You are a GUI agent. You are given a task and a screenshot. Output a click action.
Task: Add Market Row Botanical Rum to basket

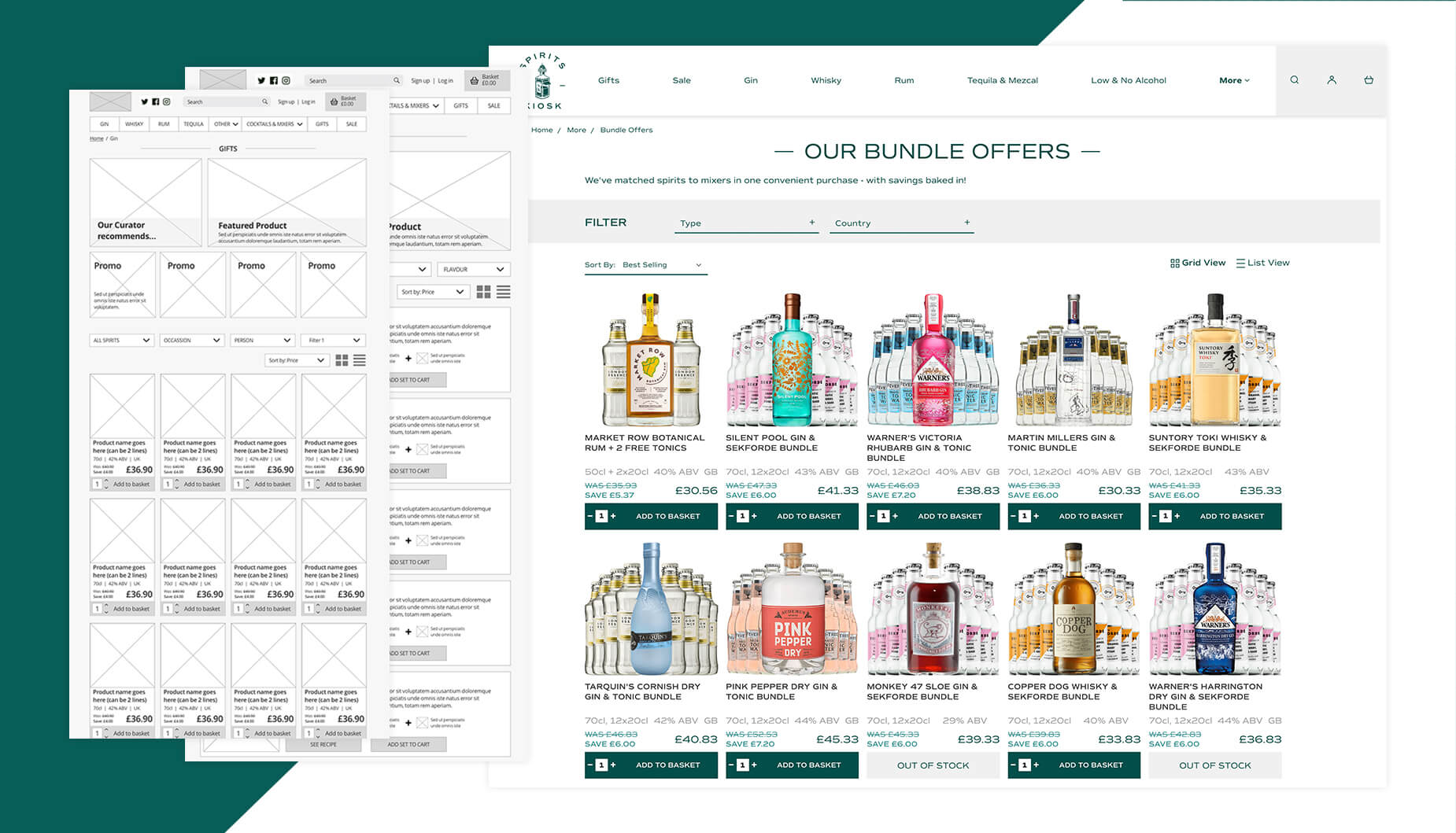pyautogui.click(x=667, y=516)
